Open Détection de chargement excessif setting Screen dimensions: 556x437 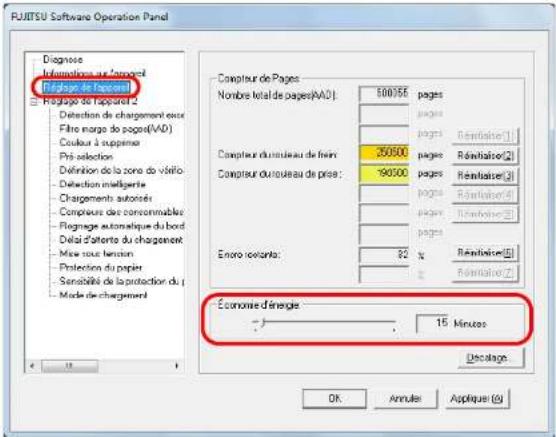[121, 115]
